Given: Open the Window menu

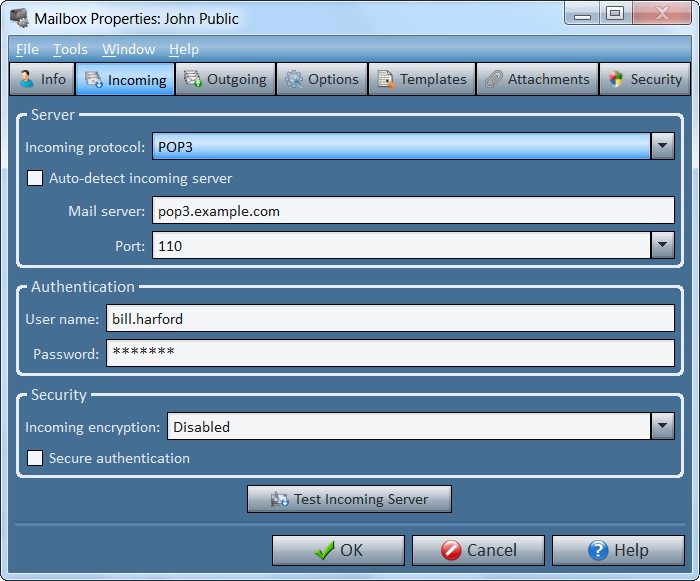Looking at the screenshot, I should point(129,49).
